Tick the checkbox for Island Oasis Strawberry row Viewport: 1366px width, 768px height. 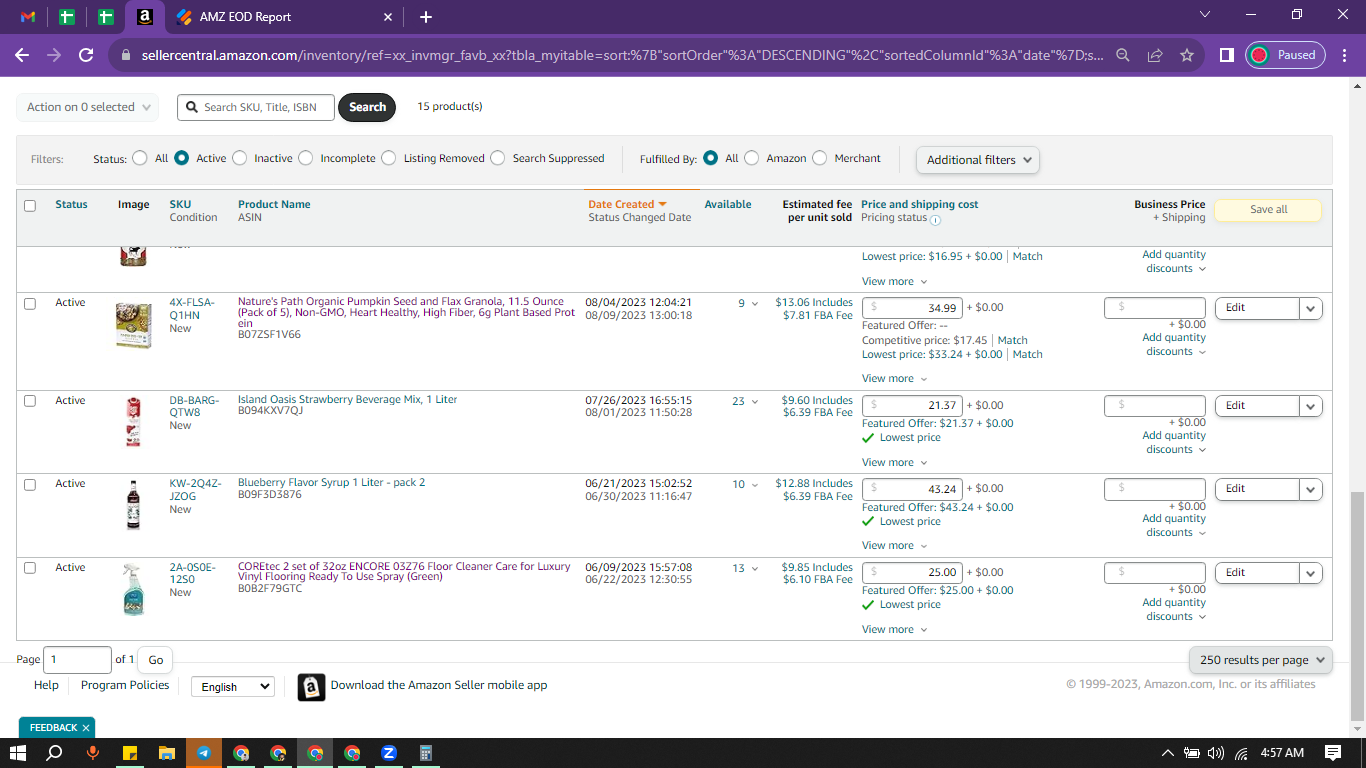(x=30, y=401)
